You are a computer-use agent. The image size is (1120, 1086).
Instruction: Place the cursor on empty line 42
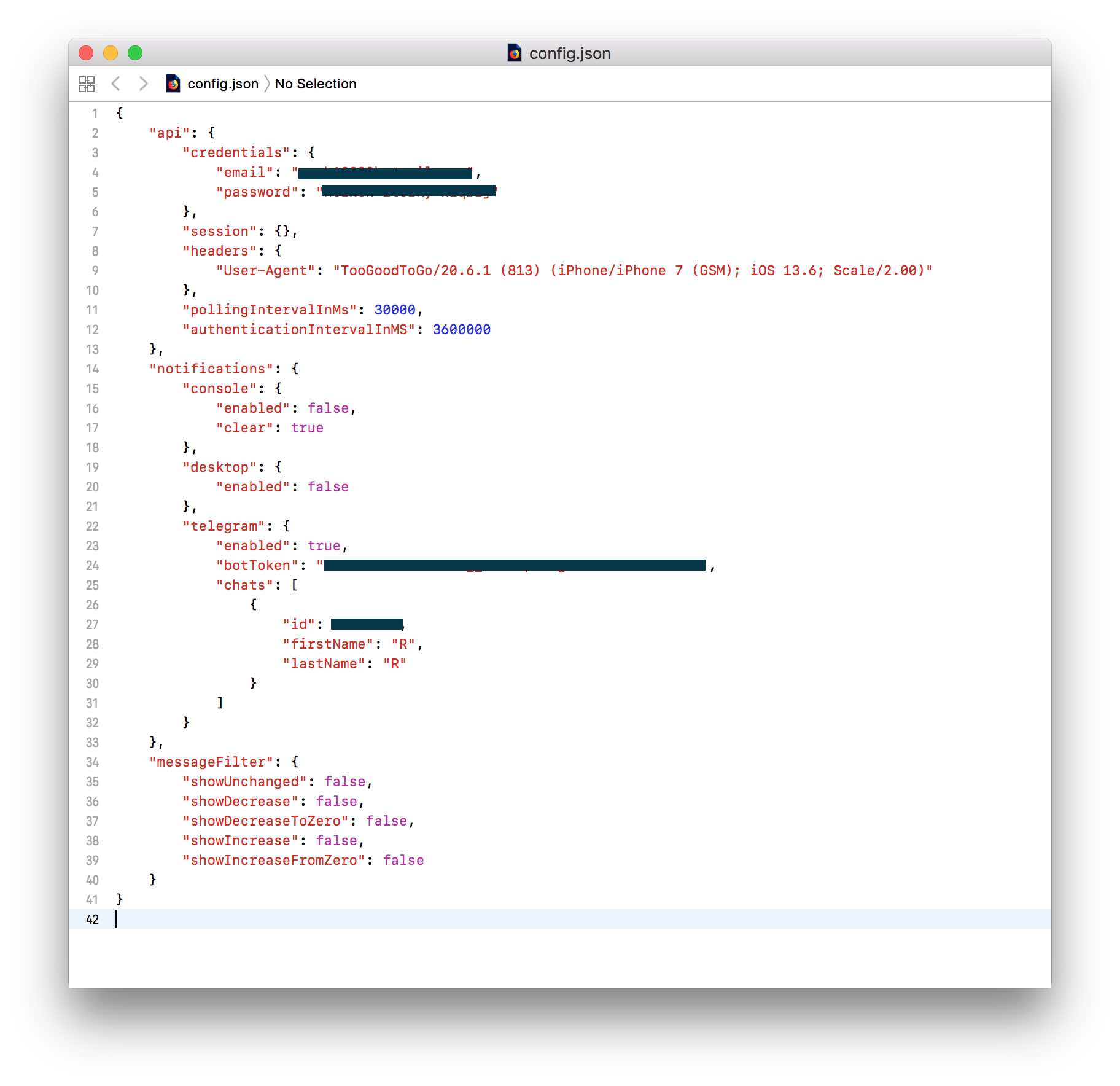184,920
